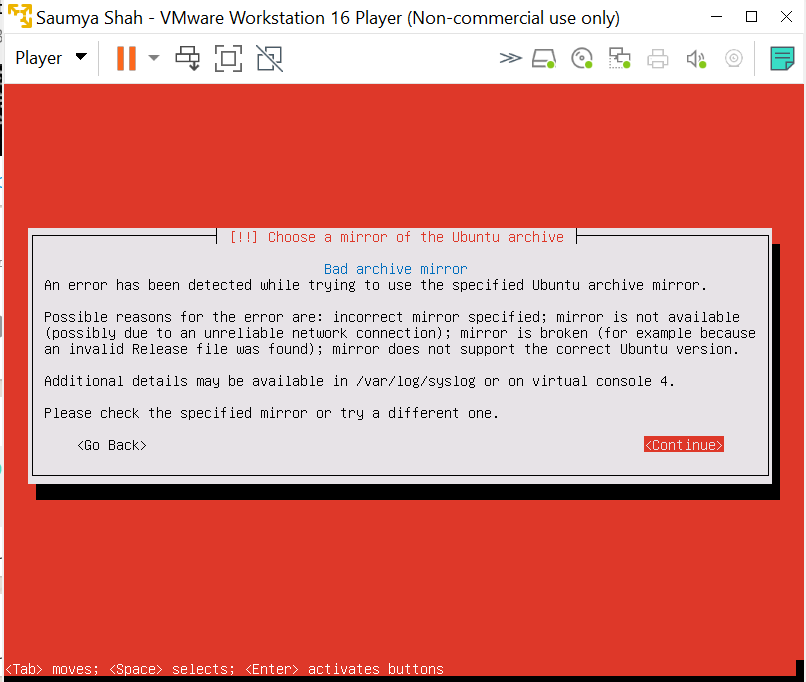Screen dimensions: 806x682
Task: Click the grayed-out camera device icon
Action: pos(733,59)
